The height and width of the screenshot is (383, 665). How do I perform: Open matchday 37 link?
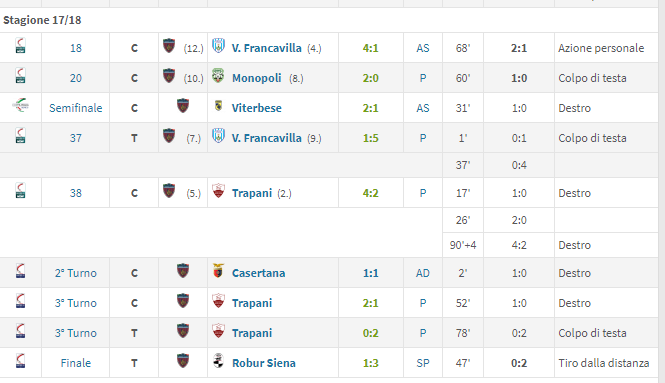(x=75, y=138)
